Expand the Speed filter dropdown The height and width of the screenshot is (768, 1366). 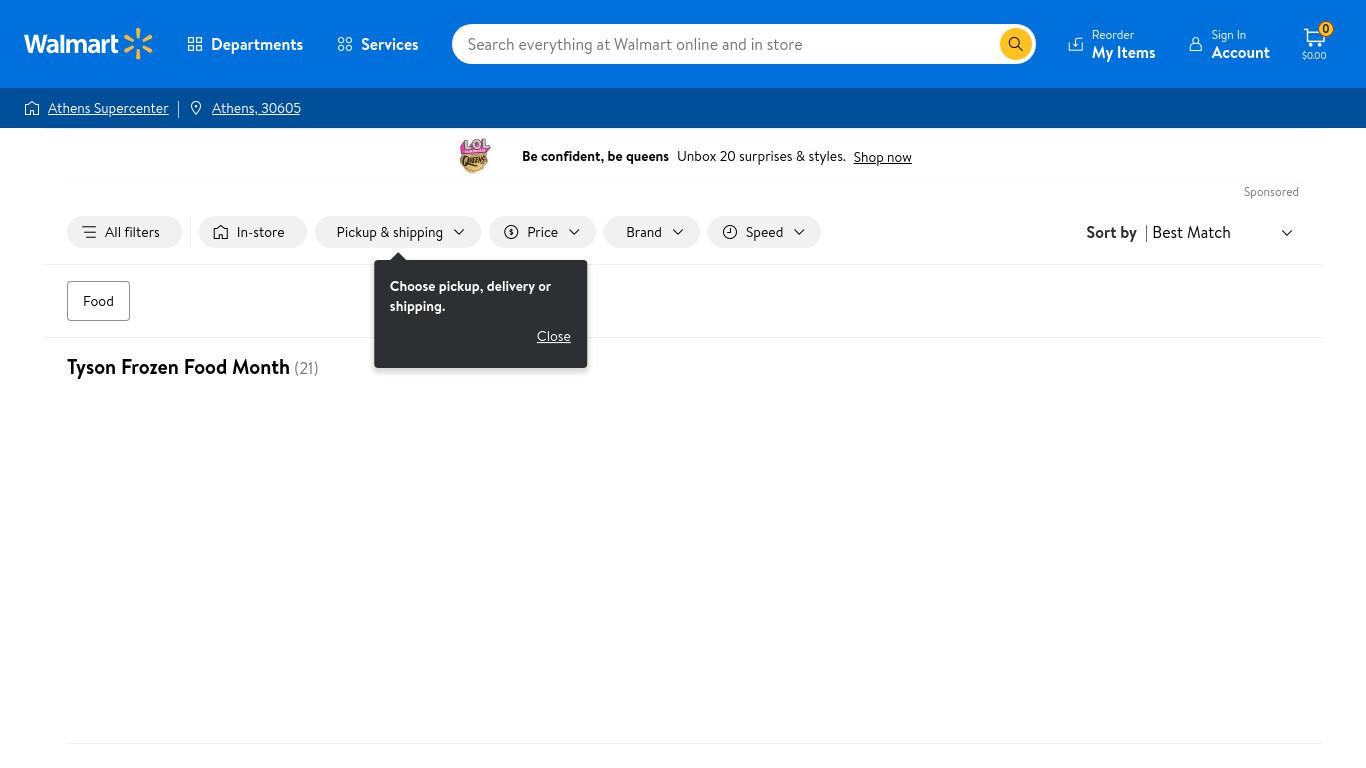[x=764, y=232]
